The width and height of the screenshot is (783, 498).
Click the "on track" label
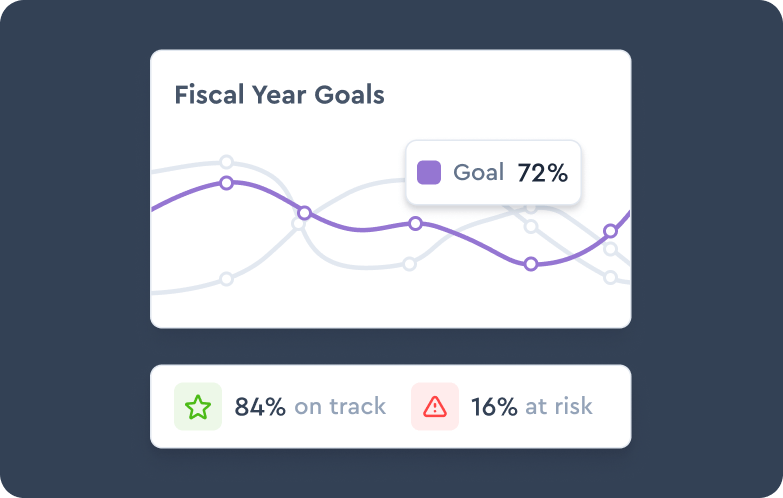(x=340, y=407)
